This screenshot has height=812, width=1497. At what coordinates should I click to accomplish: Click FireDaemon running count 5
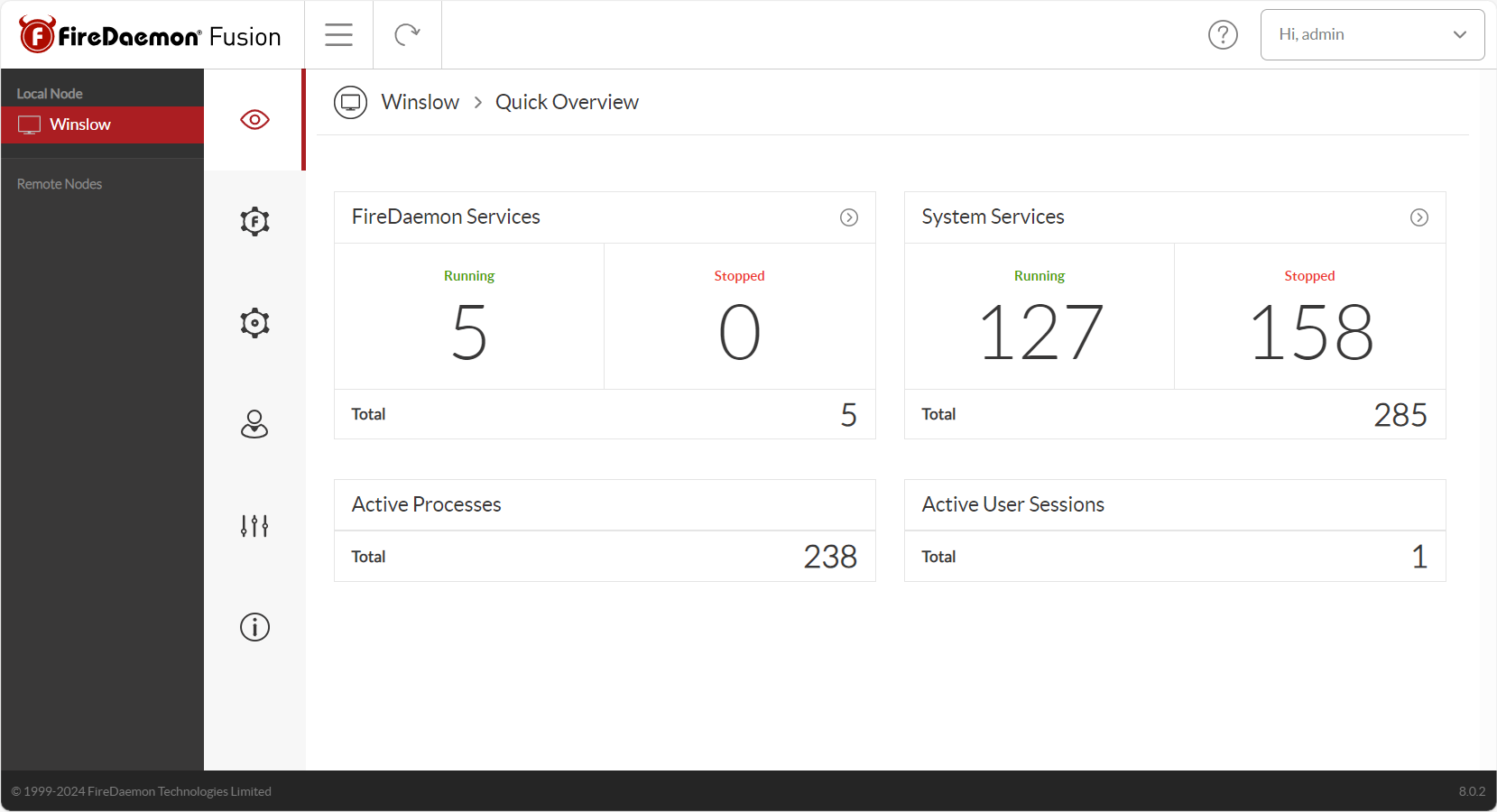click(469, 333)
